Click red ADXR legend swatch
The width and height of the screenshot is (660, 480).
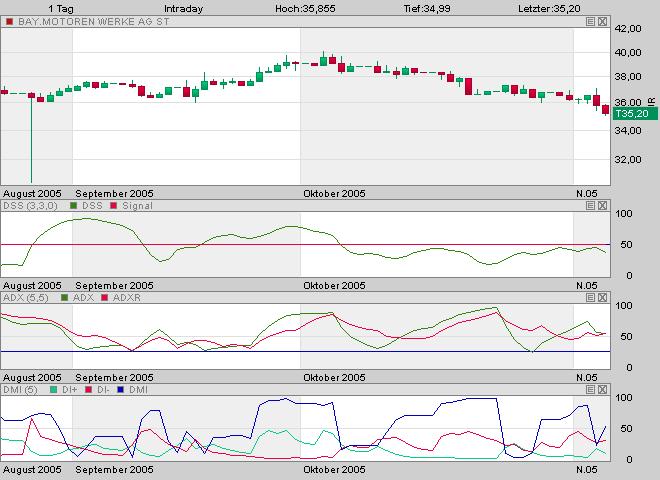coord(105,298)
